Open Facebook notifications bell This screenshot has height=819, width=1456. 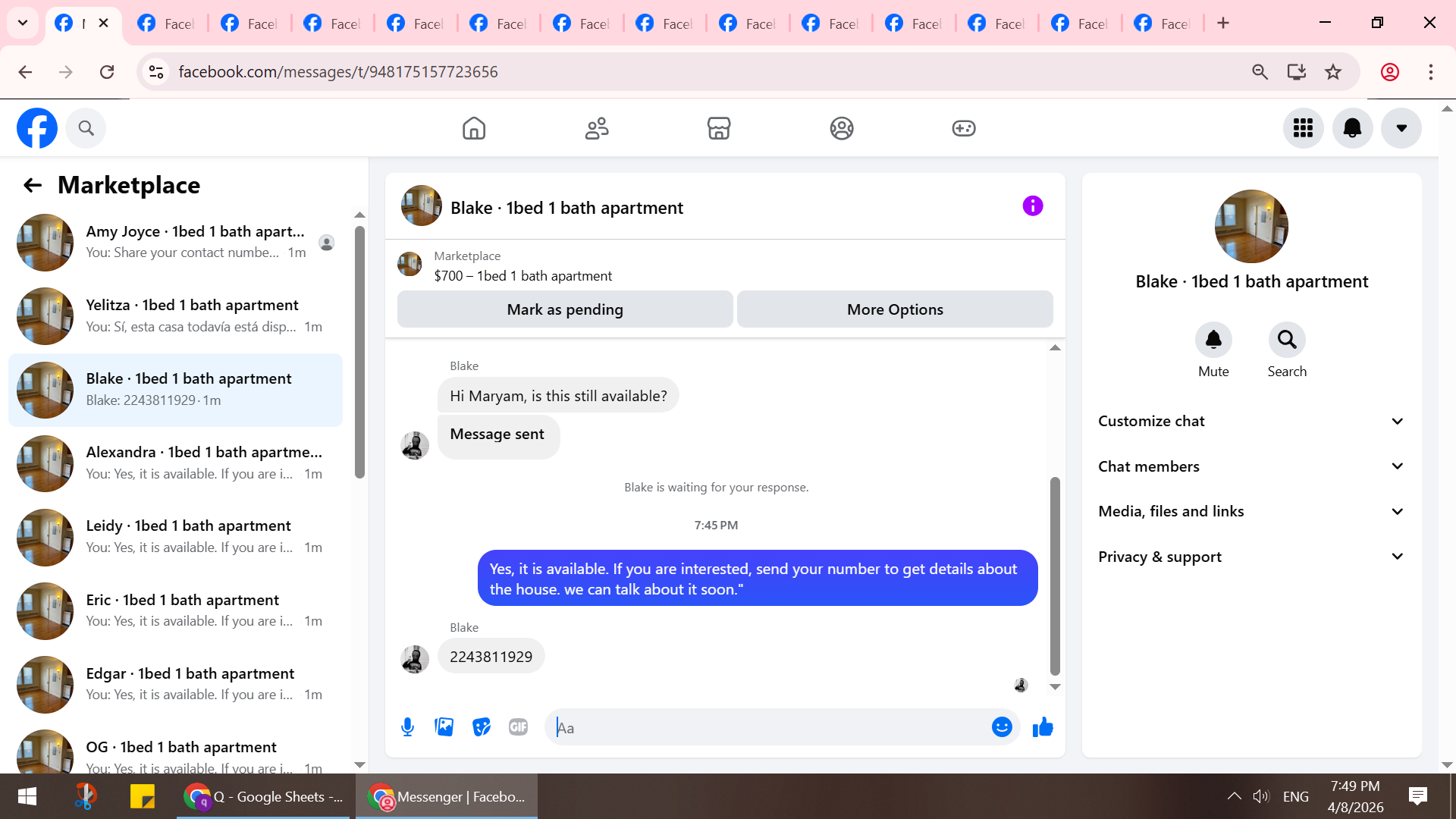click(1352, 128)
